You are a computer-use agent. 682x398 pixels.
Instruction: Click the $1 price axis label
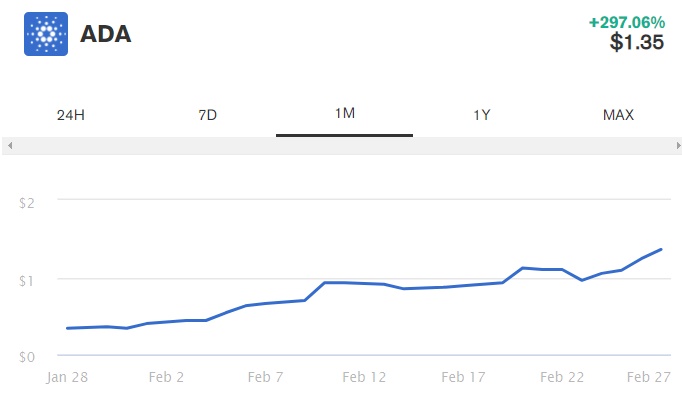[26, 281]
